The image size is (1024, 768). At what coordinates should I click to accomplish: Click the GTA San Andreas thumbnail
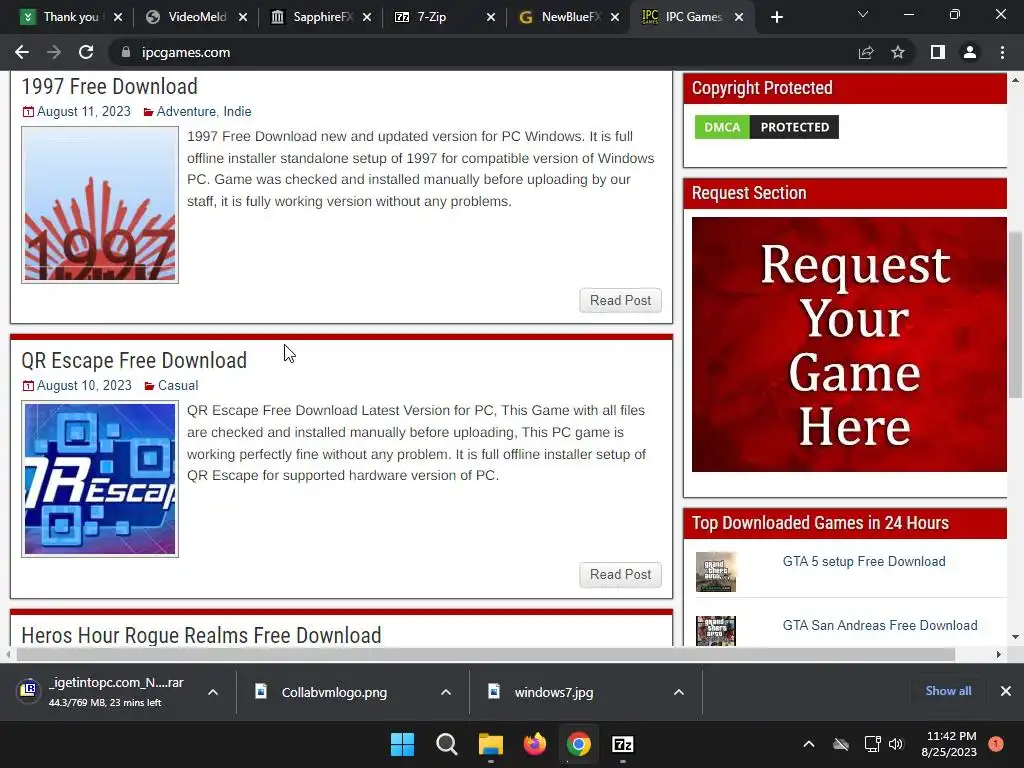[x=716, y=631]
